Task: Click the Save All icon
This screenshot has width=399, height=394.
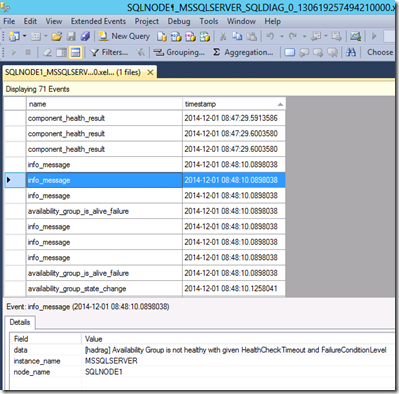Action: (85, 36)
